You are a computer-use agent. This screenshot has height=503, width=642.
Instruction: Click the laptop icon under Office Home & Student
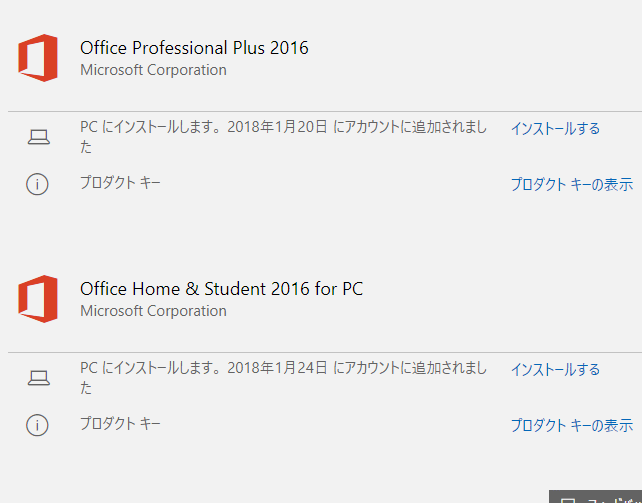coord(39,378)
